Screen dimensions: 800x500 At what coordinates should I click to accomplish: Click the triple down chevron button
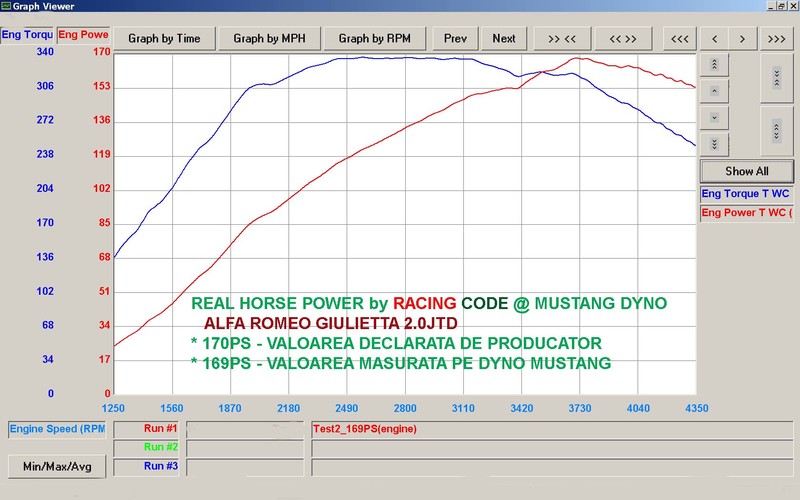(x=714, y=144)
